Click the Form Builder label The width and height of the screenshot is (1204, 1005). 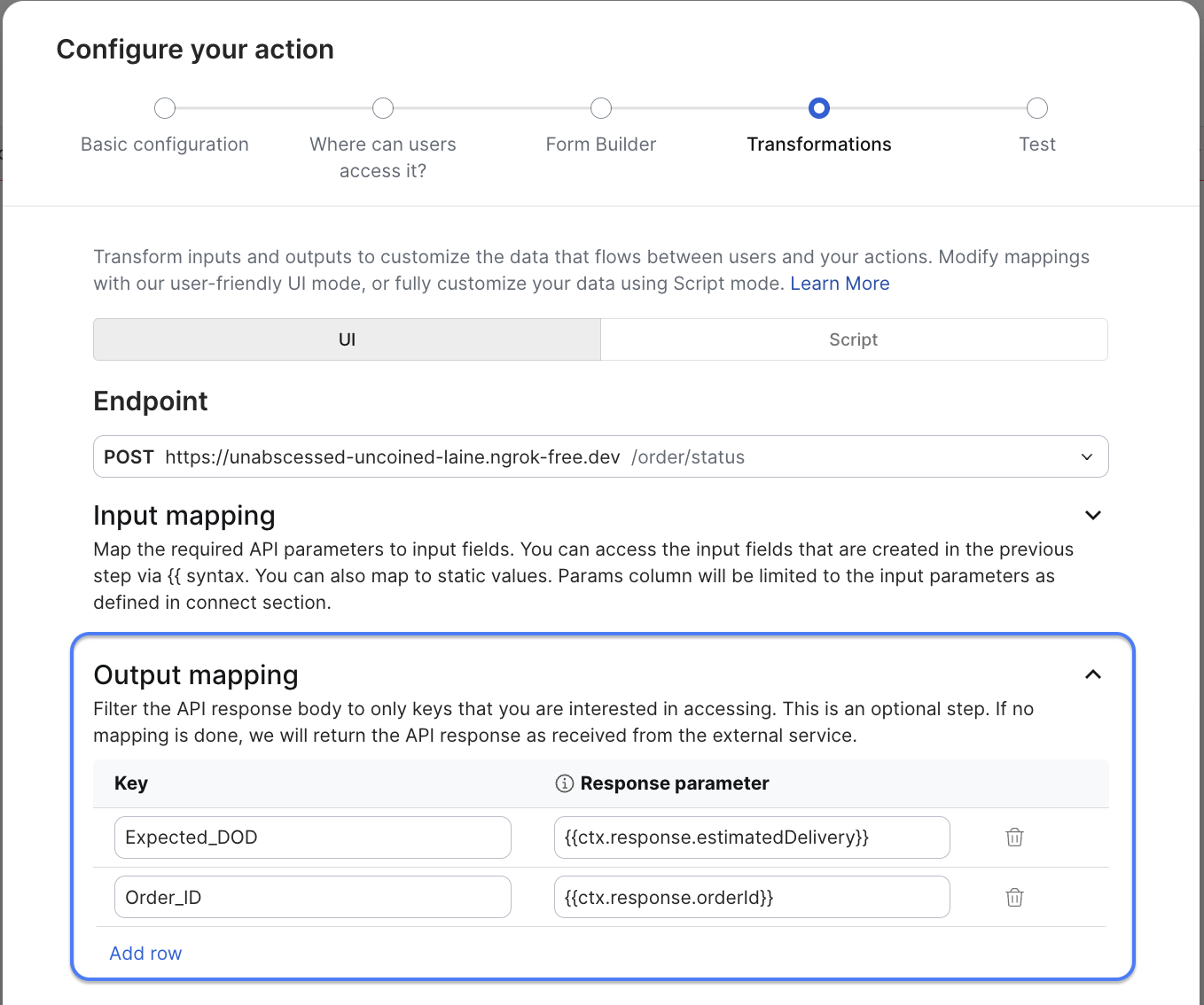(x=601, y=144)
